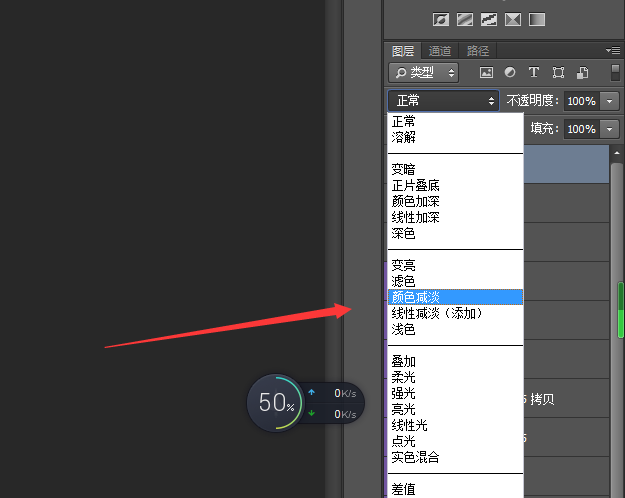This screenshot has height=498, width=625.
Task: Click the Gradient Map adjustment icon
Action: click(x=537, y=19)
